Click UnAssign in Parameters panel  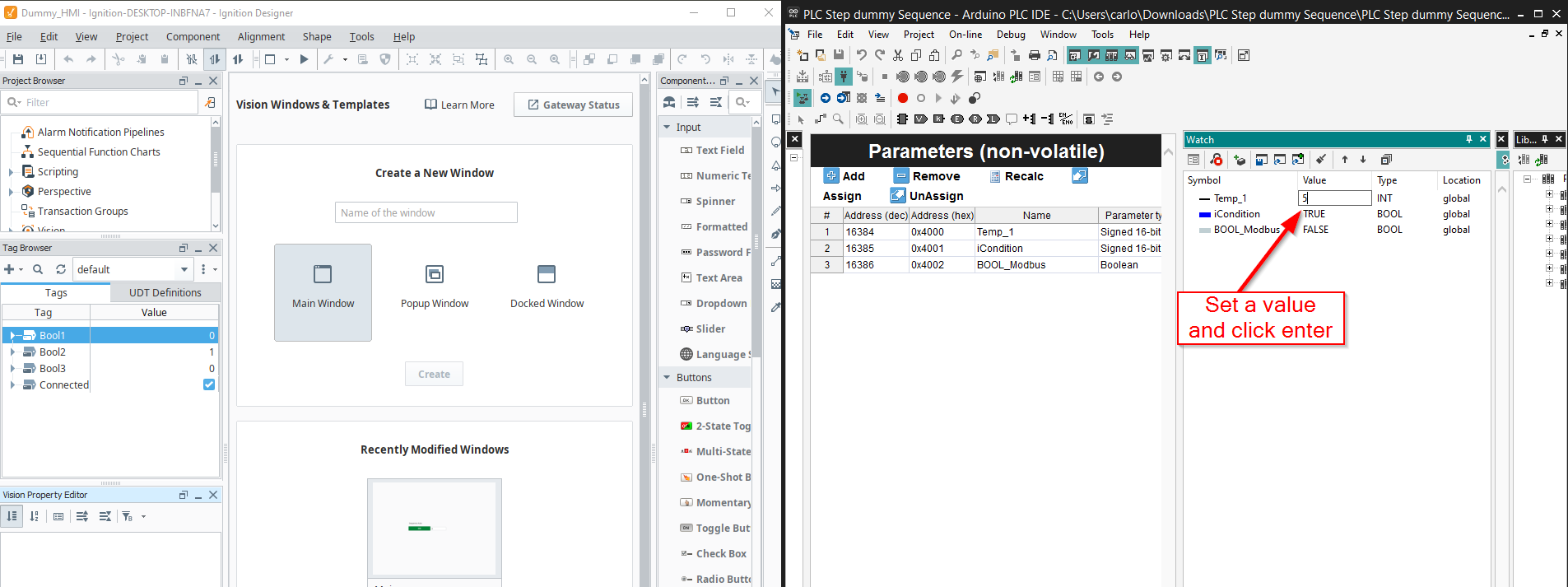(x=928, y=196)
